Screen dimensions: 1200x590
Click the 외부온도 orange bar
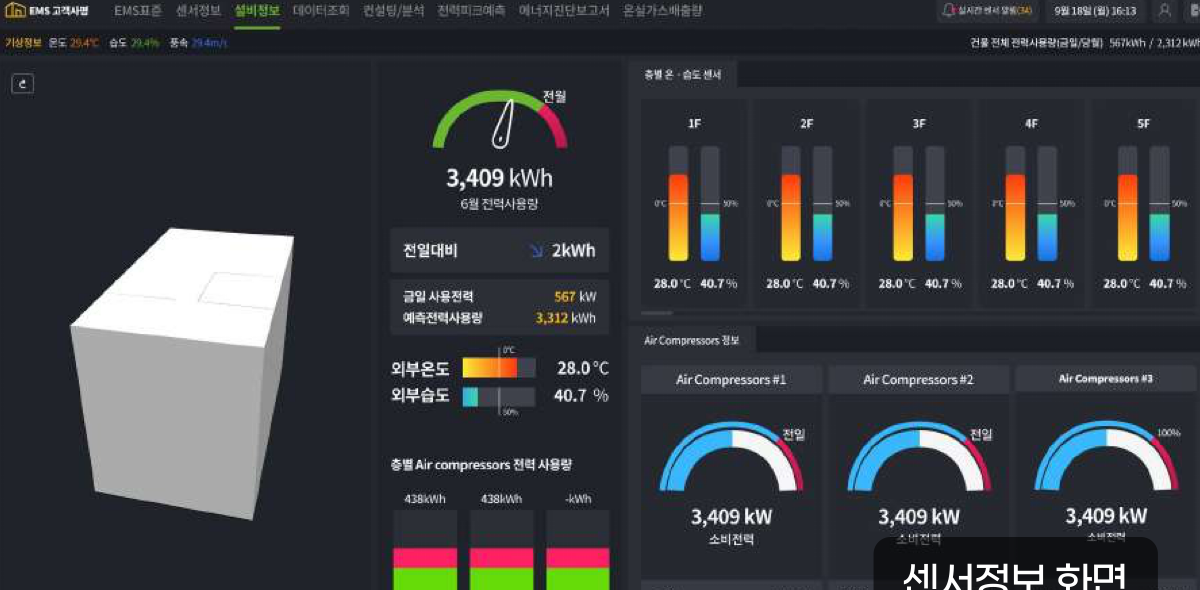(489, 367)
